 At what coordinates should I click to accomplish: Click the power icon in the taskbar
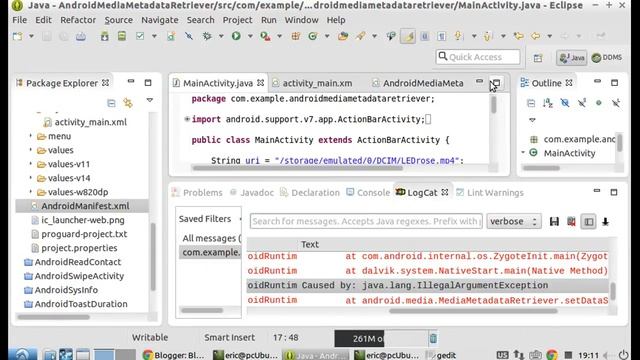pyautogui.click(x=623, y=355)
